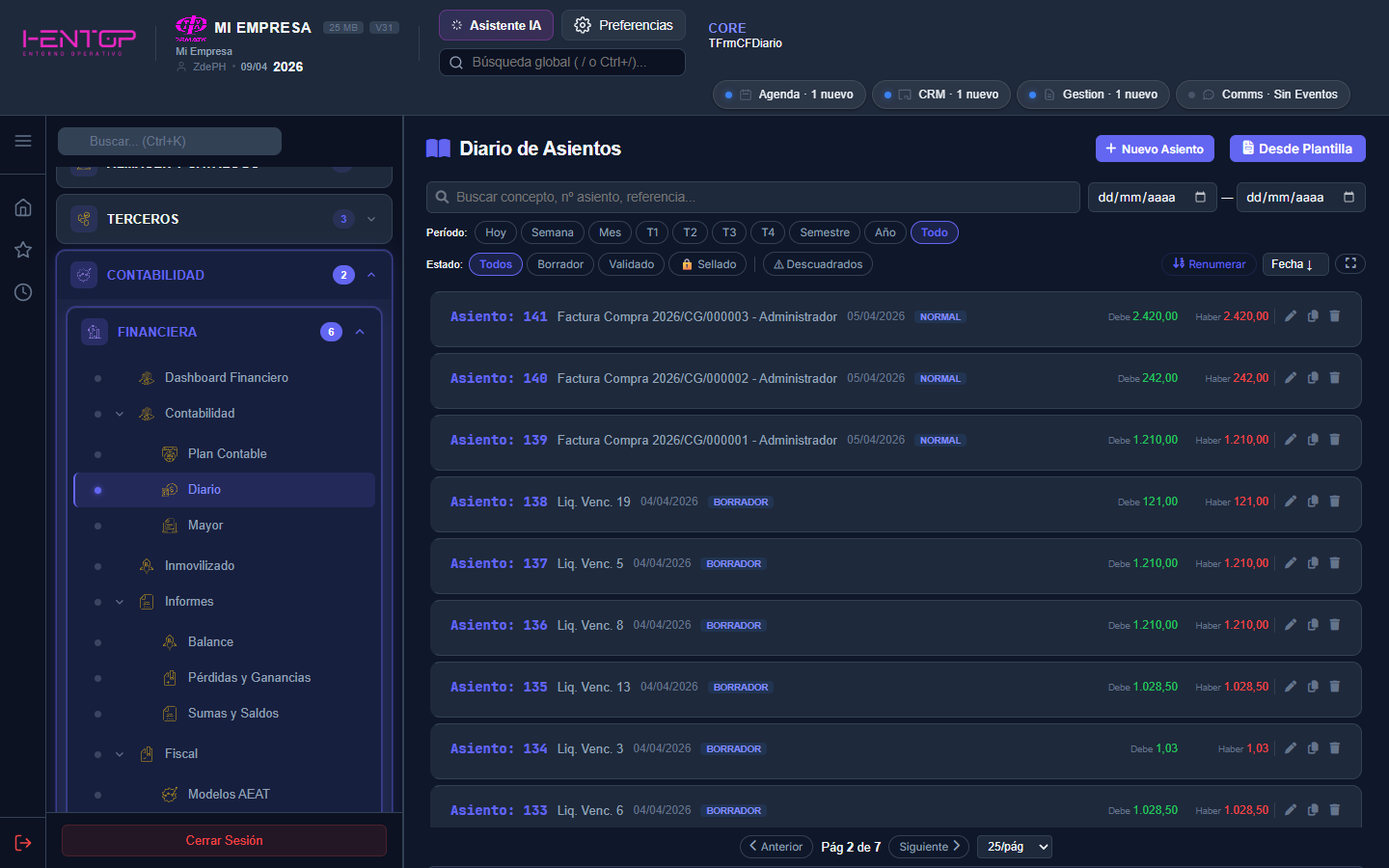1389x868 pixels.
Task: Expand the TERCEROS section
Action: 371,219
